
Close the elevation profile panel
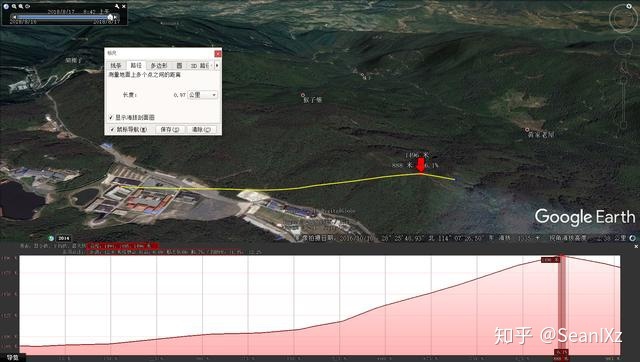tap(636, 246)
